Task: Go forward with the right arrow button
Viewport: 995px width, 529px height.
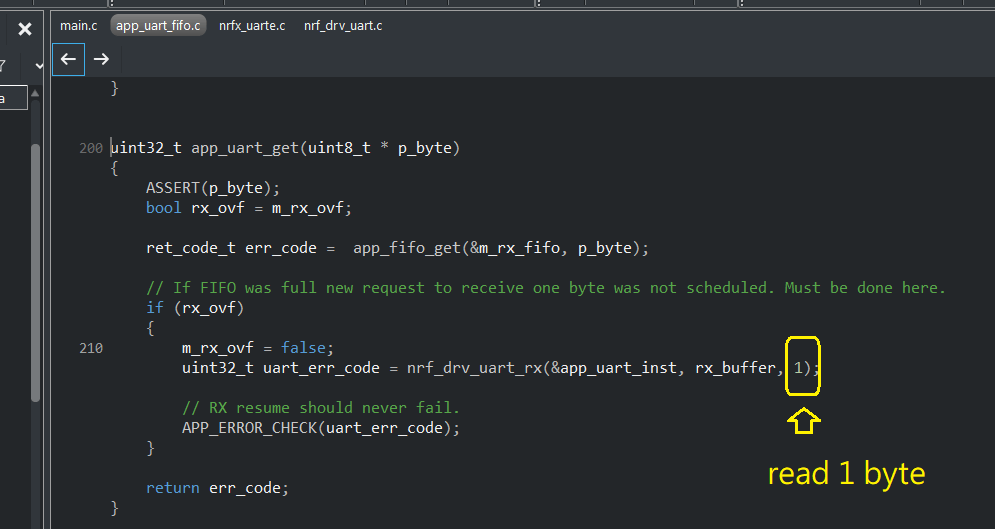Action: tap(101, 60)
